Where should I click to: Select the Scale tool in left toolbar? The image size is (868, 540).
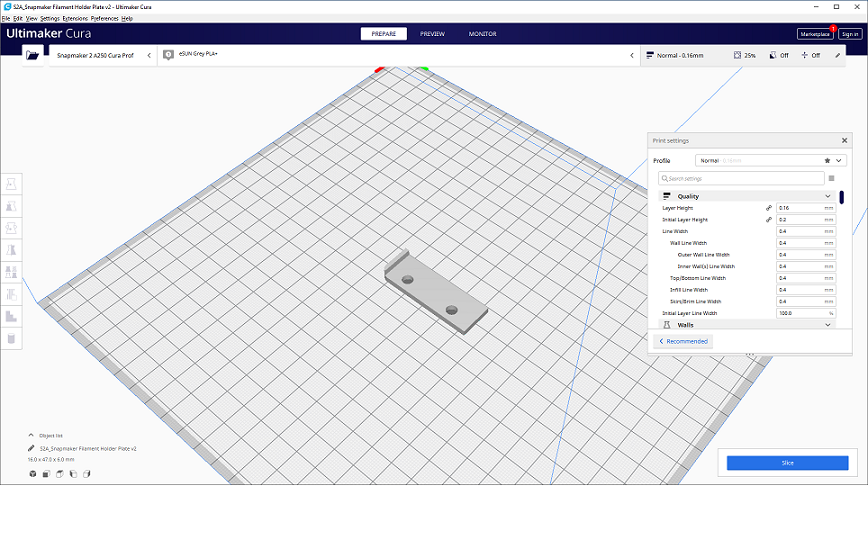12,206
